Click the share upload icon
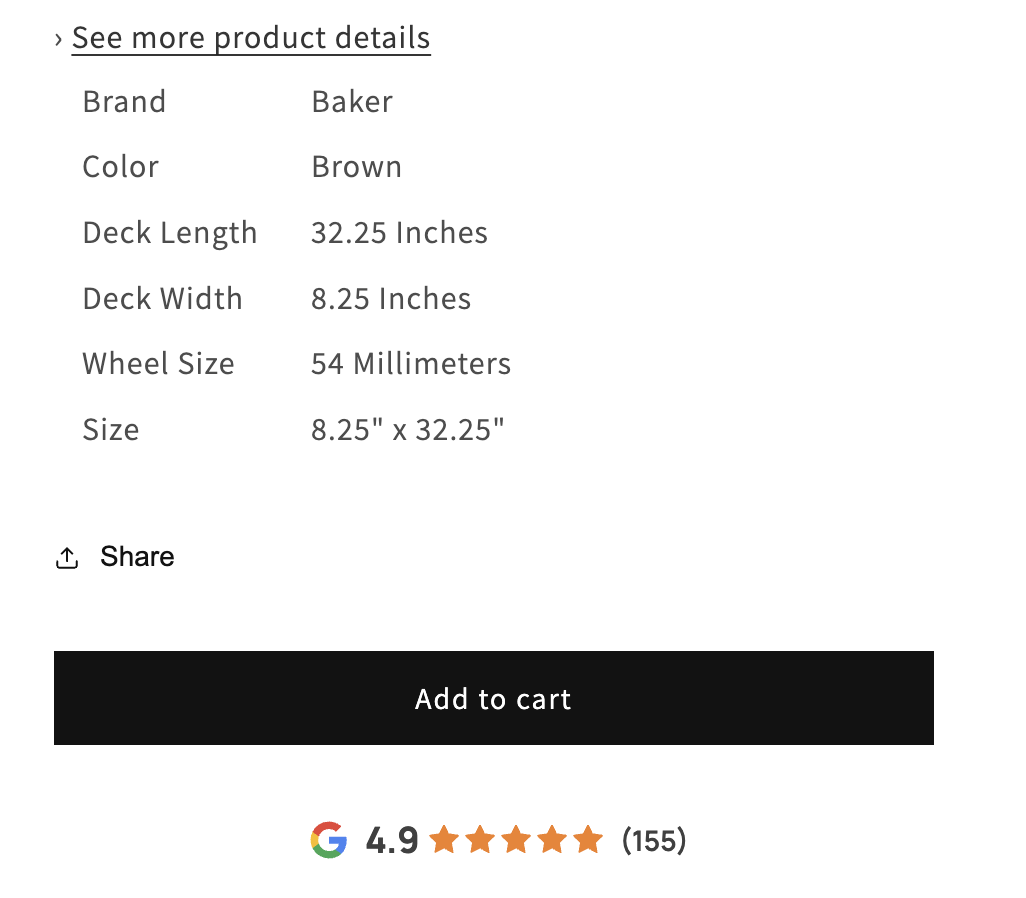The height and width of the screenshot is (898, 1026). 67,558
